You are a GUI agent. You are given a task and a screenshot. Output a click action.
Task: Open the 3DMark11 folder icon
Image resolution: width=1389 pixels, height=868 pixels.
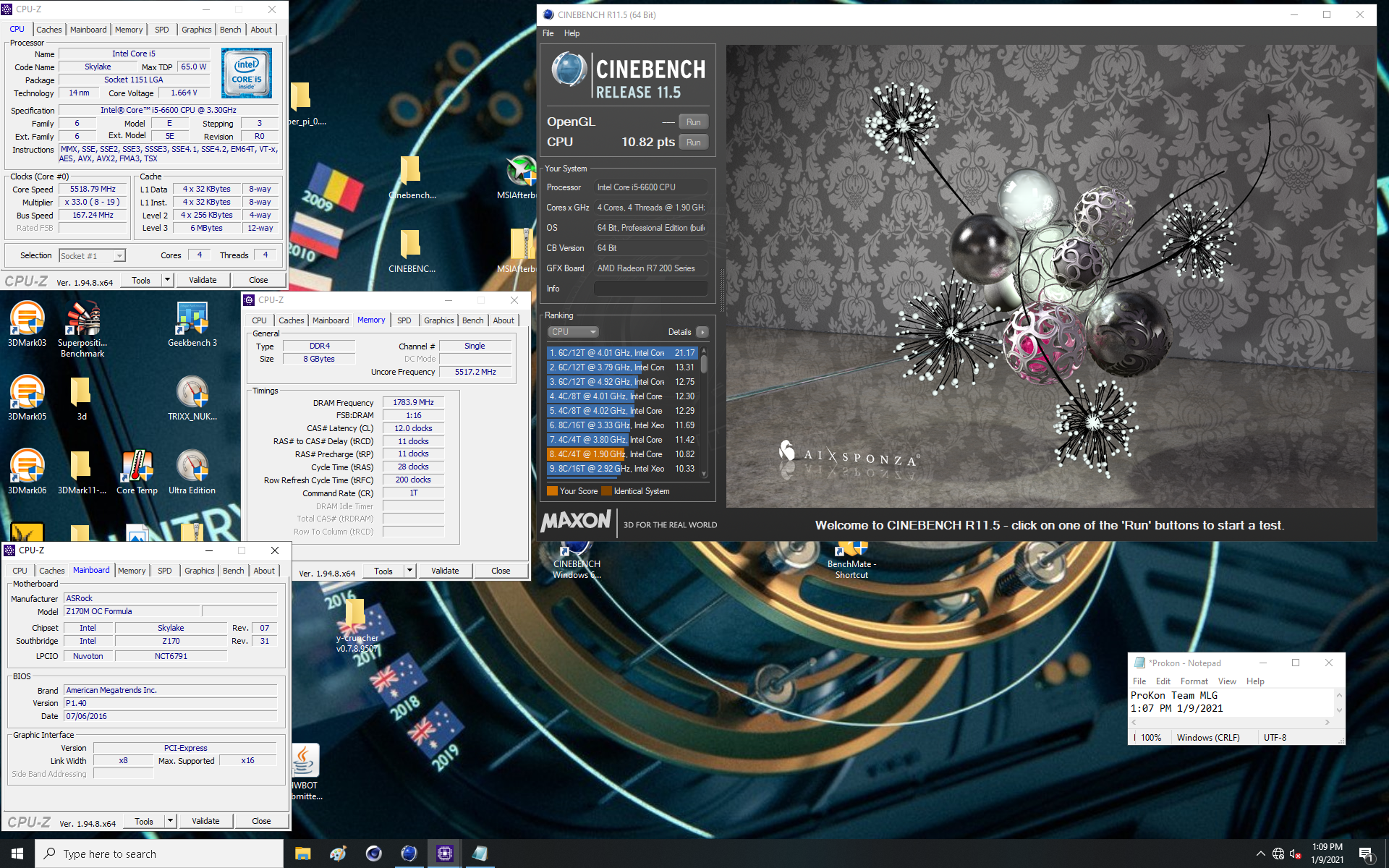click(82, 472)
